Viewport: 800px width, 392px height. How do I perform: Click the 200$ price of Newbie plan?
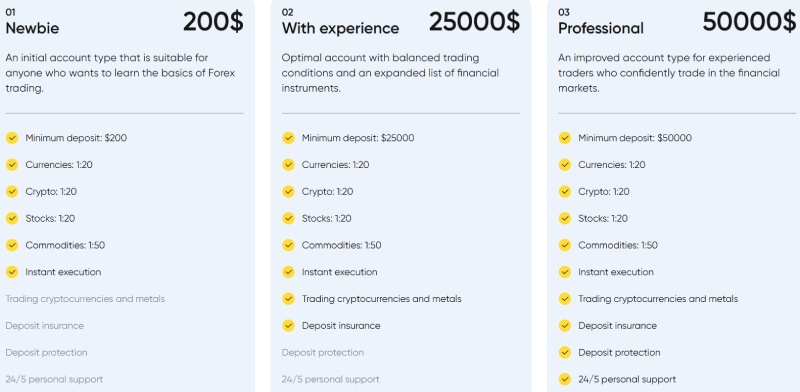coord(213,22)
